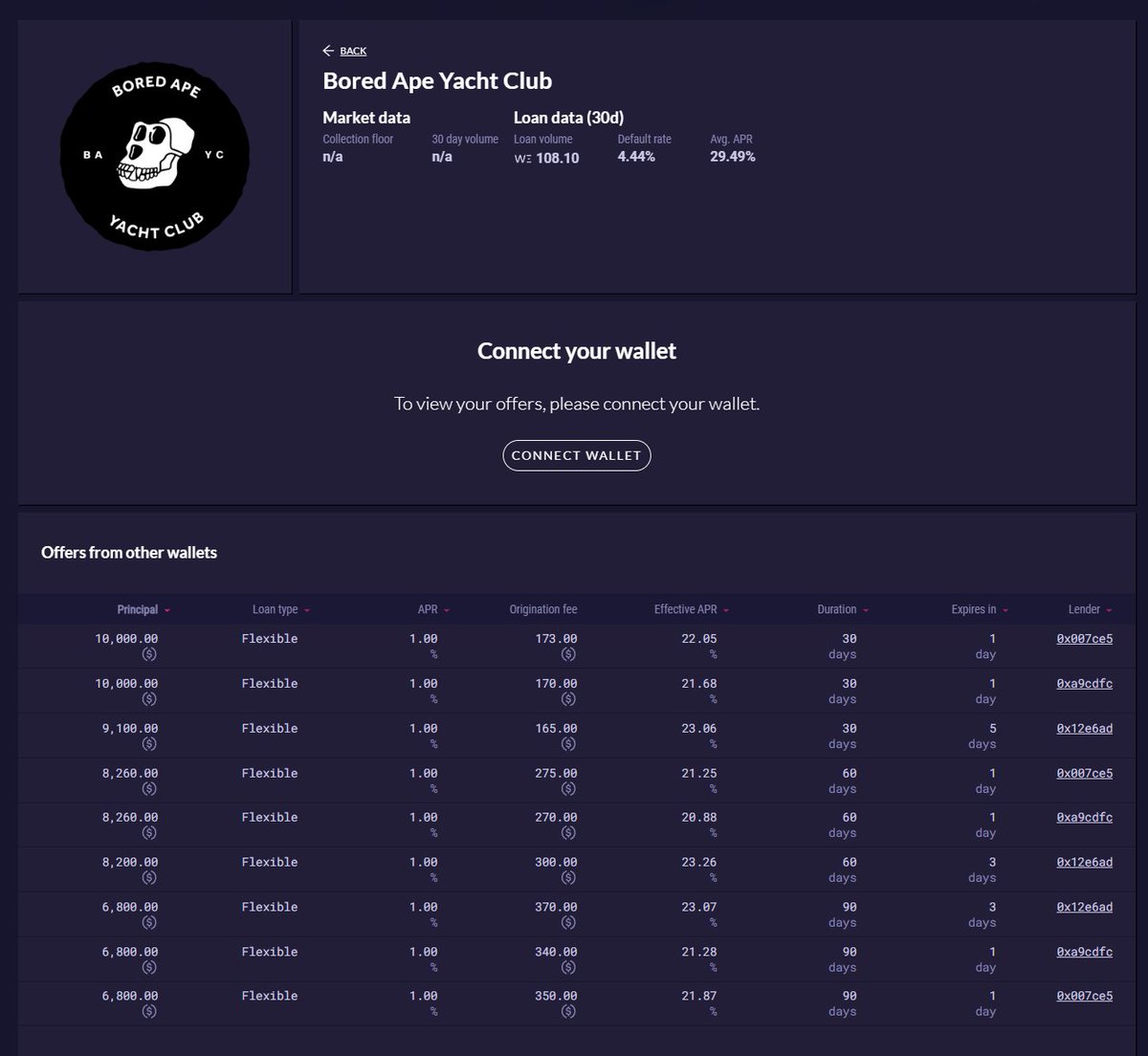Click currency icon under 370.00 origination fee
The image size is (1148, 1056).
click(x=568, y=923)
